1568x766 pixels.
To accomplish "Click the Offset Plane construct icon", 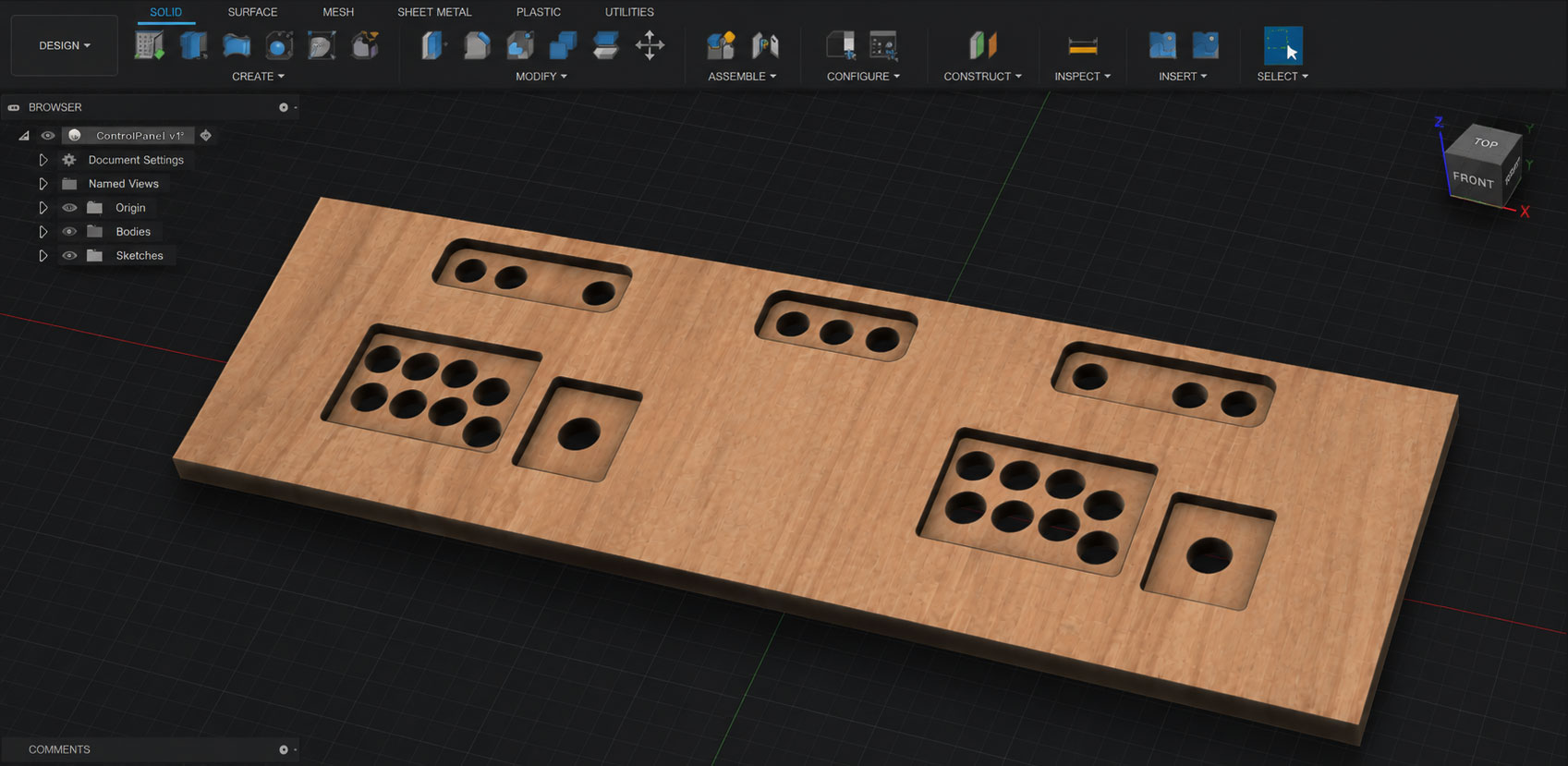I will (x=982, y=45).
